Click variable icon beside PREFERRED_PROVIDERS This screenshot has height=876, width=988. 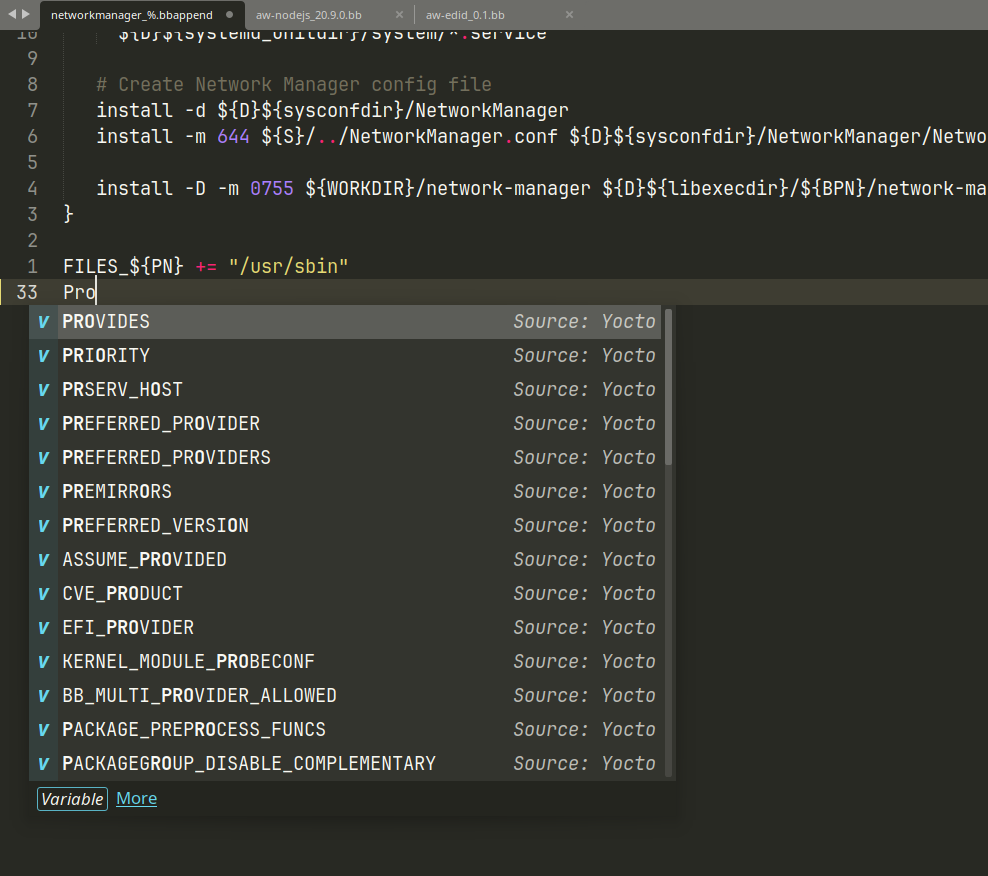tap(43, 458)
